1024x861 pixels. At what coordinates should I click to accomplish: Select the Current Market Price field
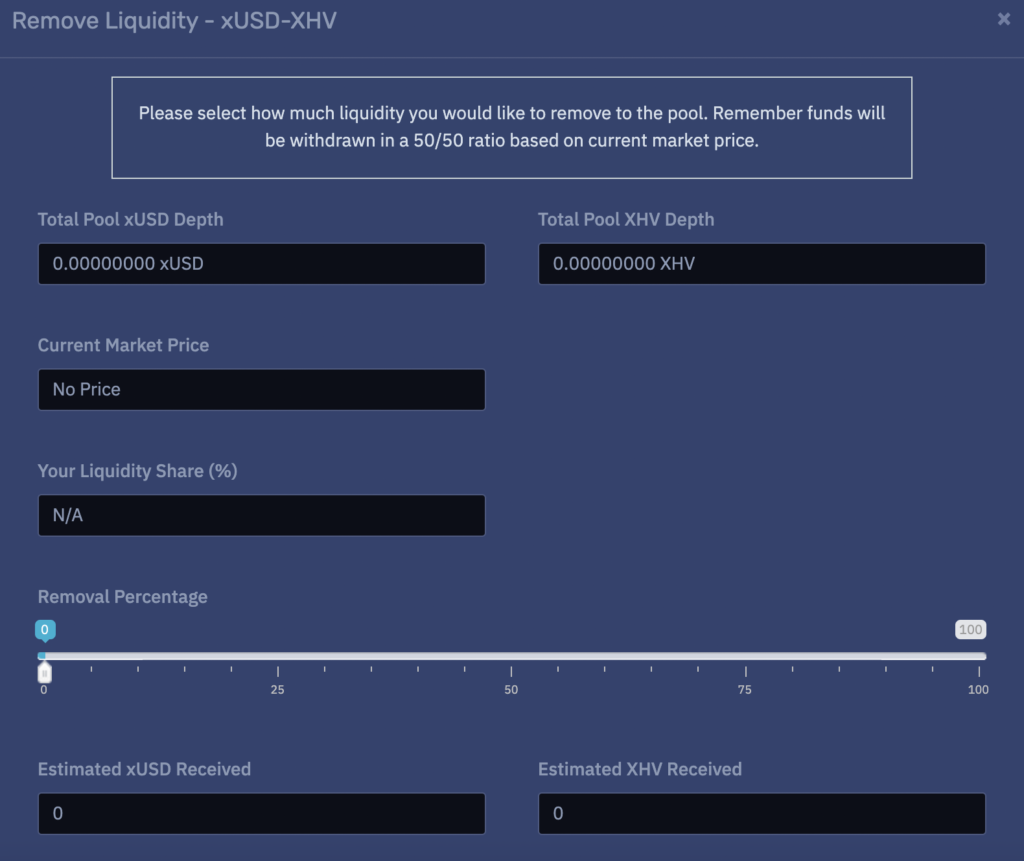[261, 389]
